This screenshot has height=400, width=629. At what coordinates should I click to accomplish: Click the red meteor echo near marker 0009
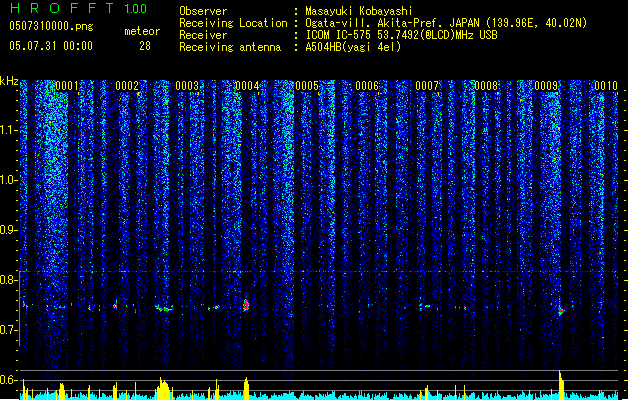coord(561,311)
